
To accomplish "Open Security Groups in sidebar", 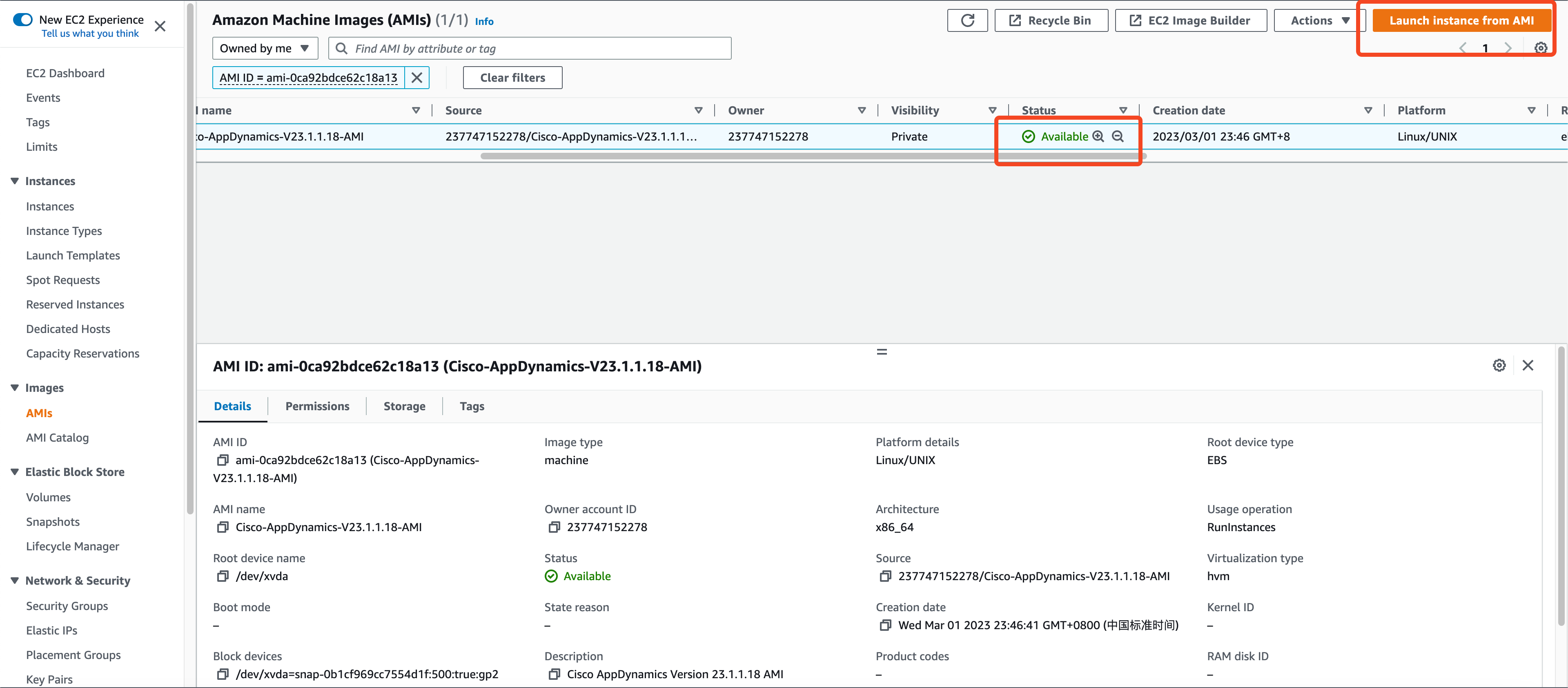I will pos(67,606).
